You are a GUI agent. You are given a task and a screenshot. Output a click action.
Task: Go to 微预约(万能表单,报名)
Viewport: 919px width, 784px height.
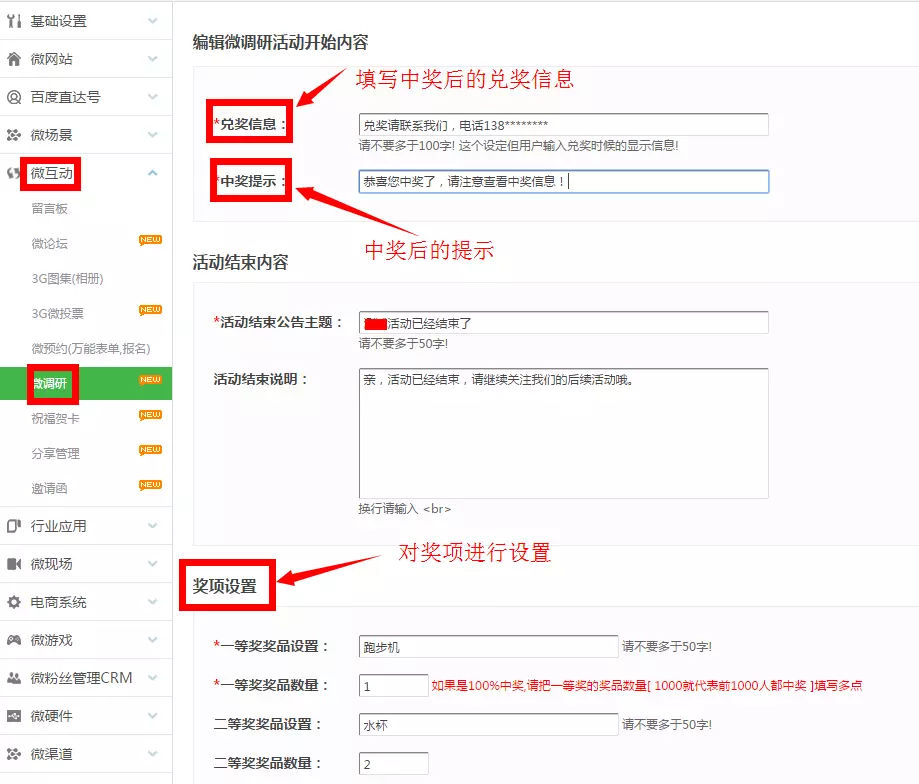click(x=91, y=348)
